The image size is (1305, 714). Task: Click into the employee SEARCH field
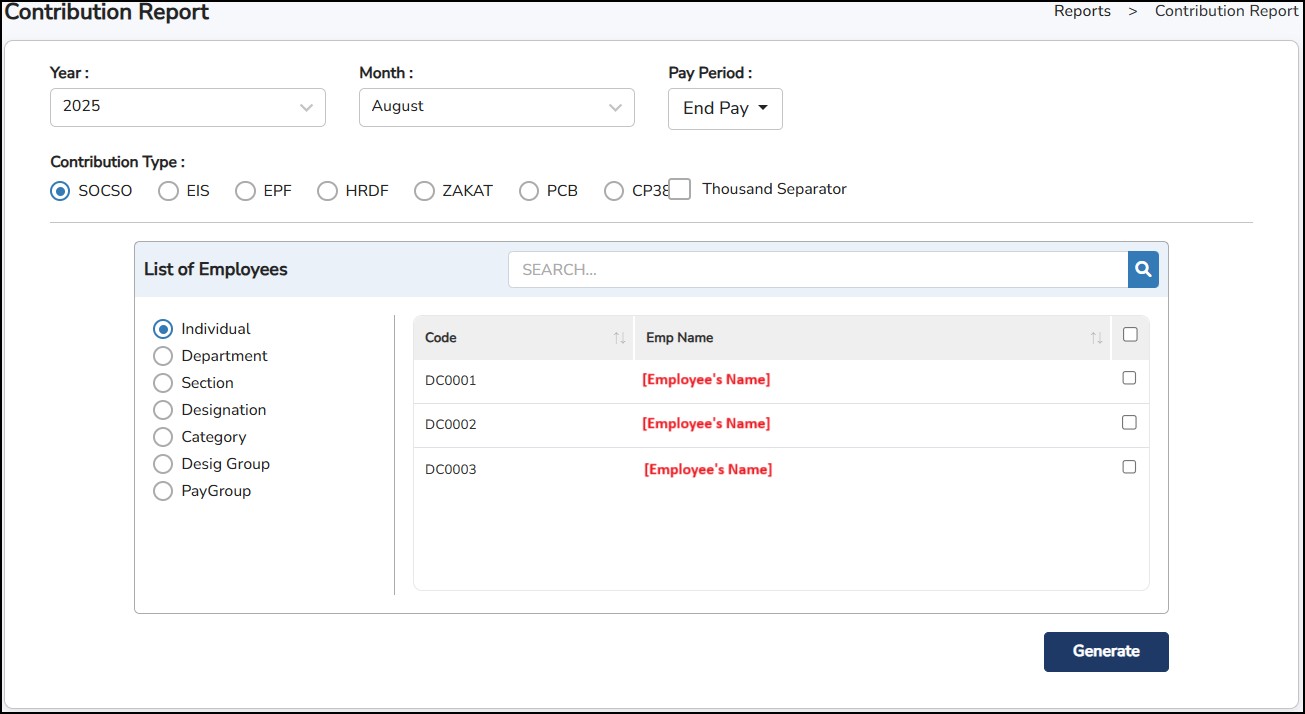[x=817, y=269]
